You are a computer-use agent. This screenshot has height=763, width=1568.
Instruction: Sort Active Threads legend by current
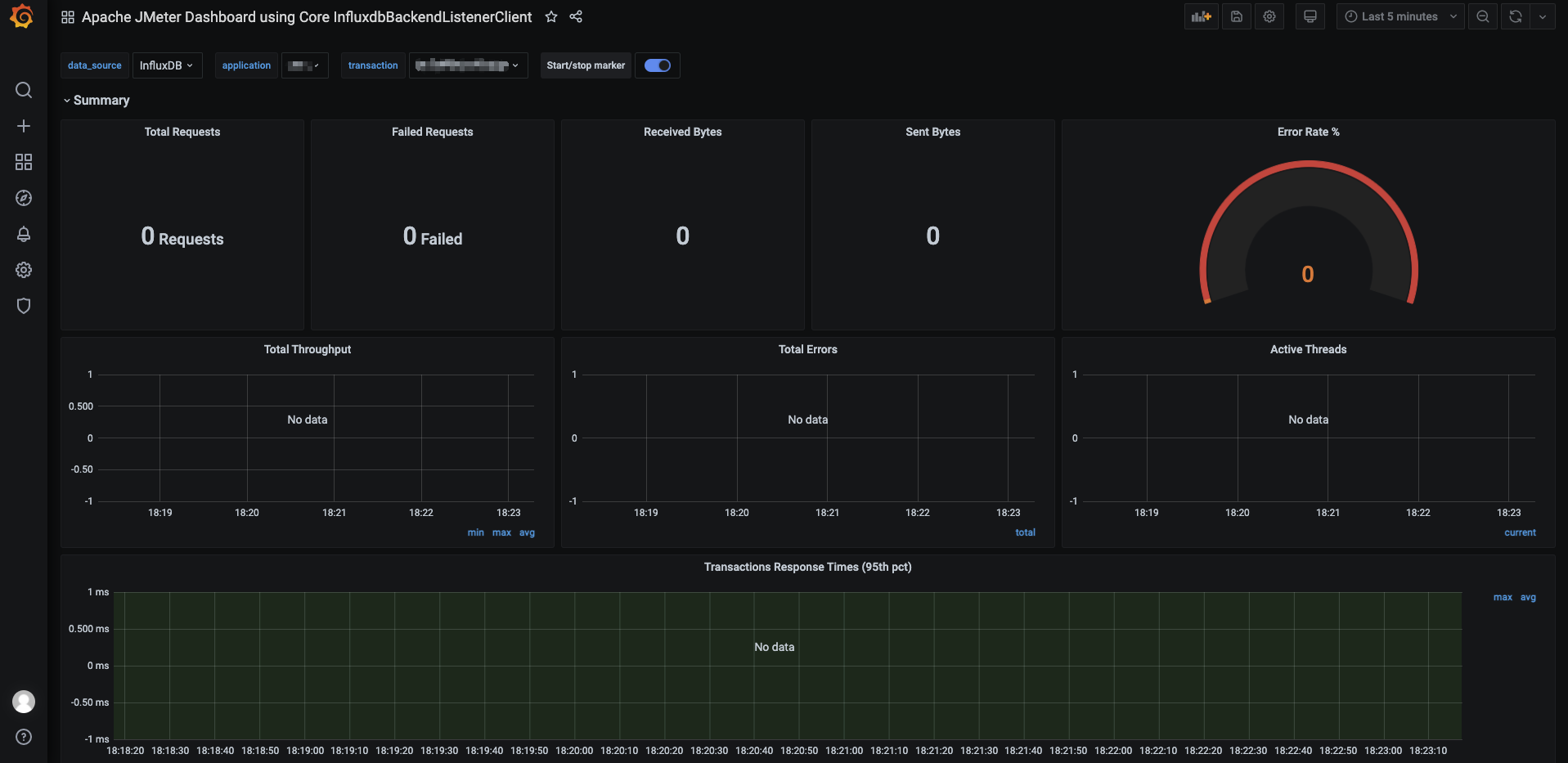pyautogui.click(x=1520, y=532)
